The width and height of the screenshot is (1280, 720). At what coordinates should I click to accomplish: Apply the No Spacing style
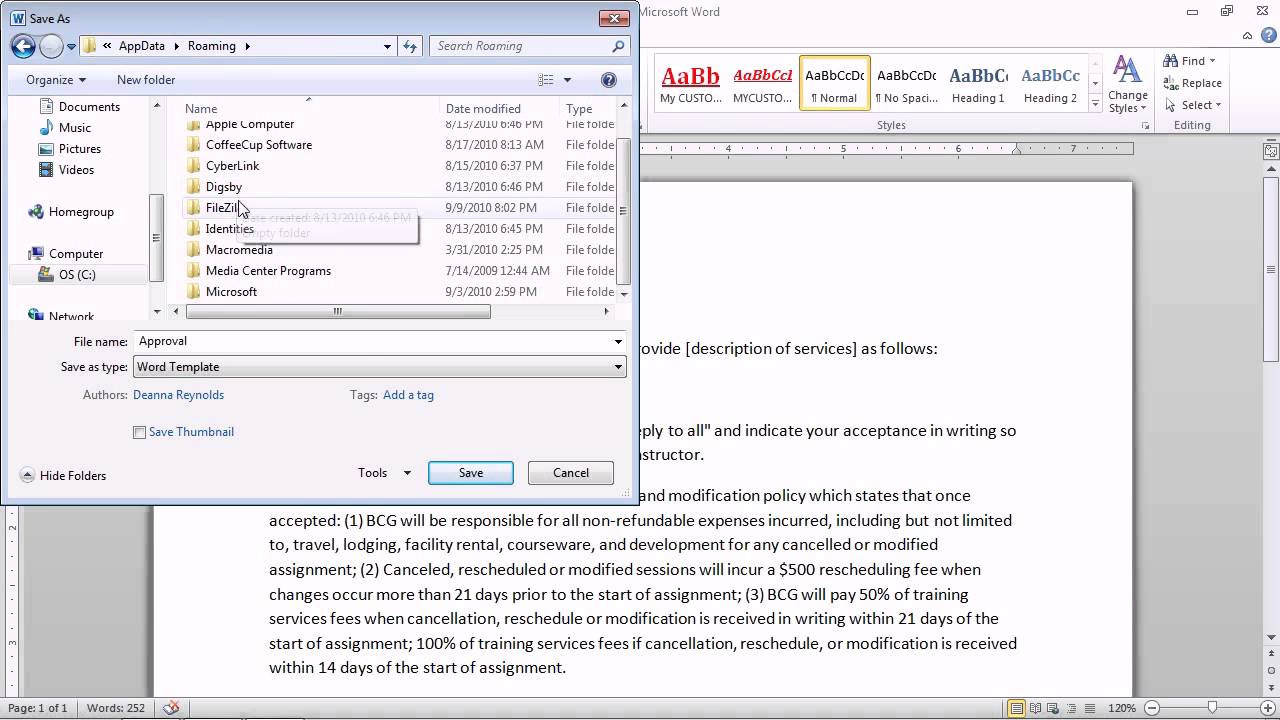(906, 83)
